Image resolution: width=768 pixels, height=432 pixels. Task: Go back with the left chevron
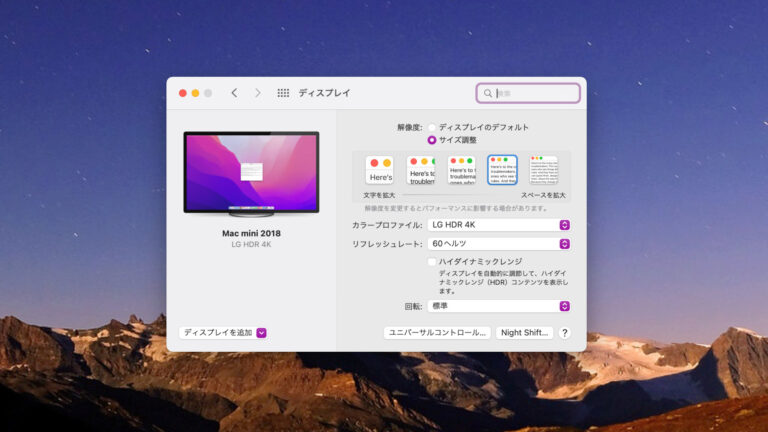click(235, 93)
